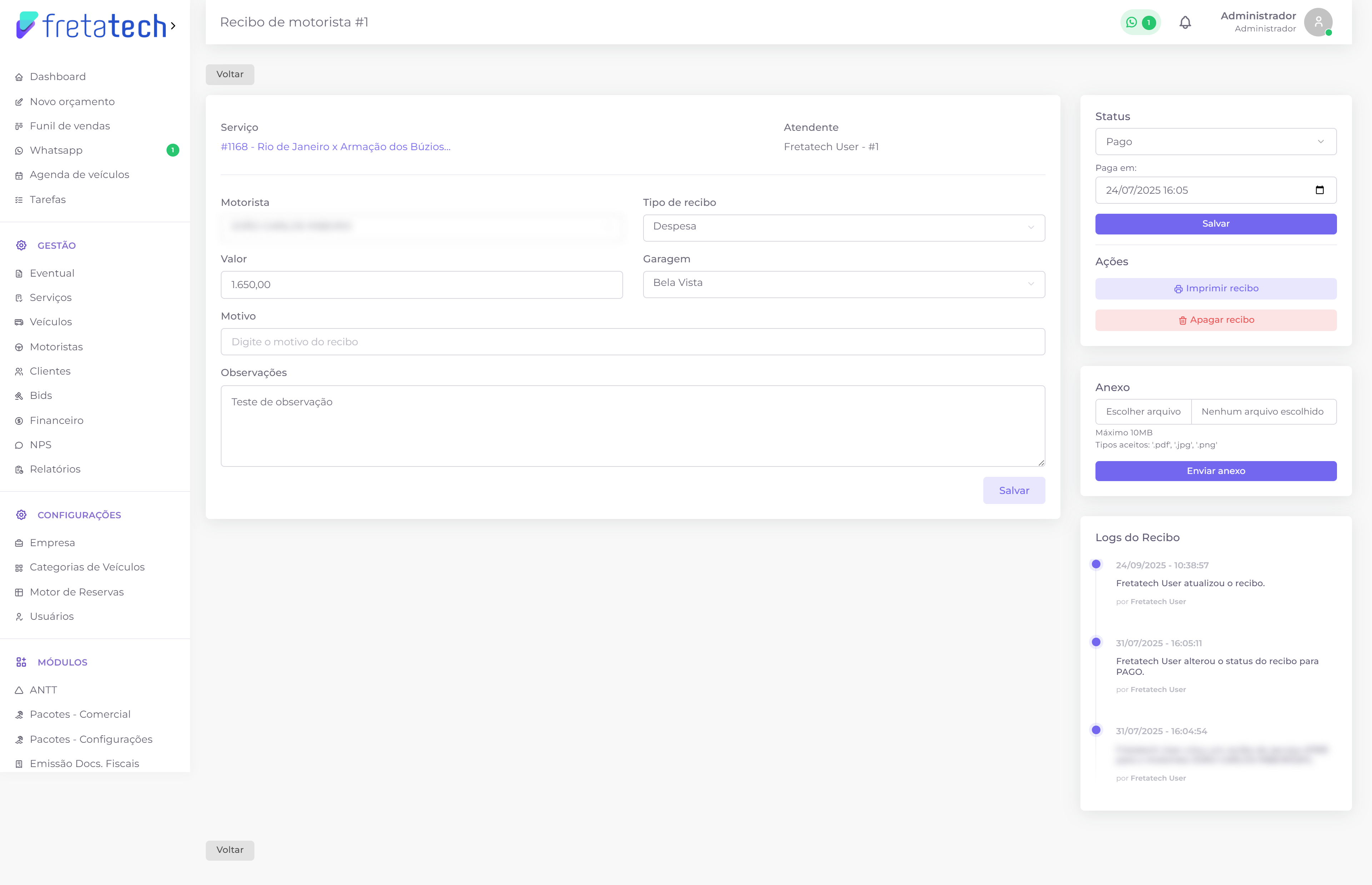The width and height of the screenshot is (1372, 885).
Task: Click the Agenda de veículos calendar icon
Action: [19, 175]
